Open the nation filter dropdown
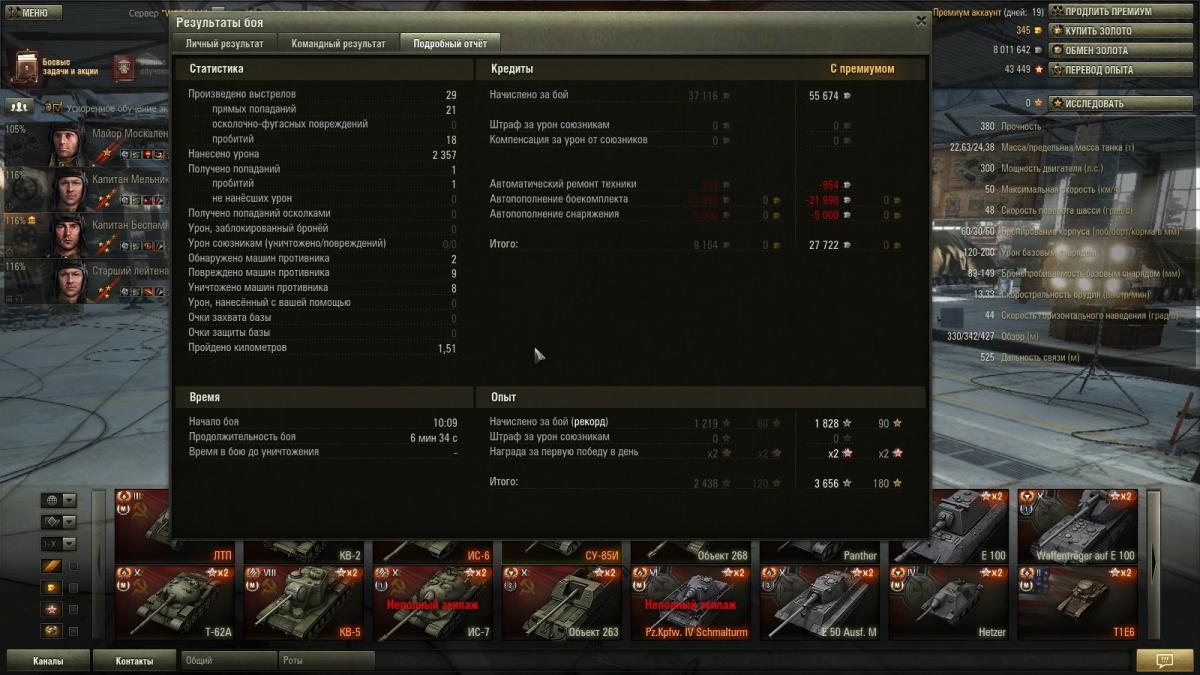 (59, 500)
